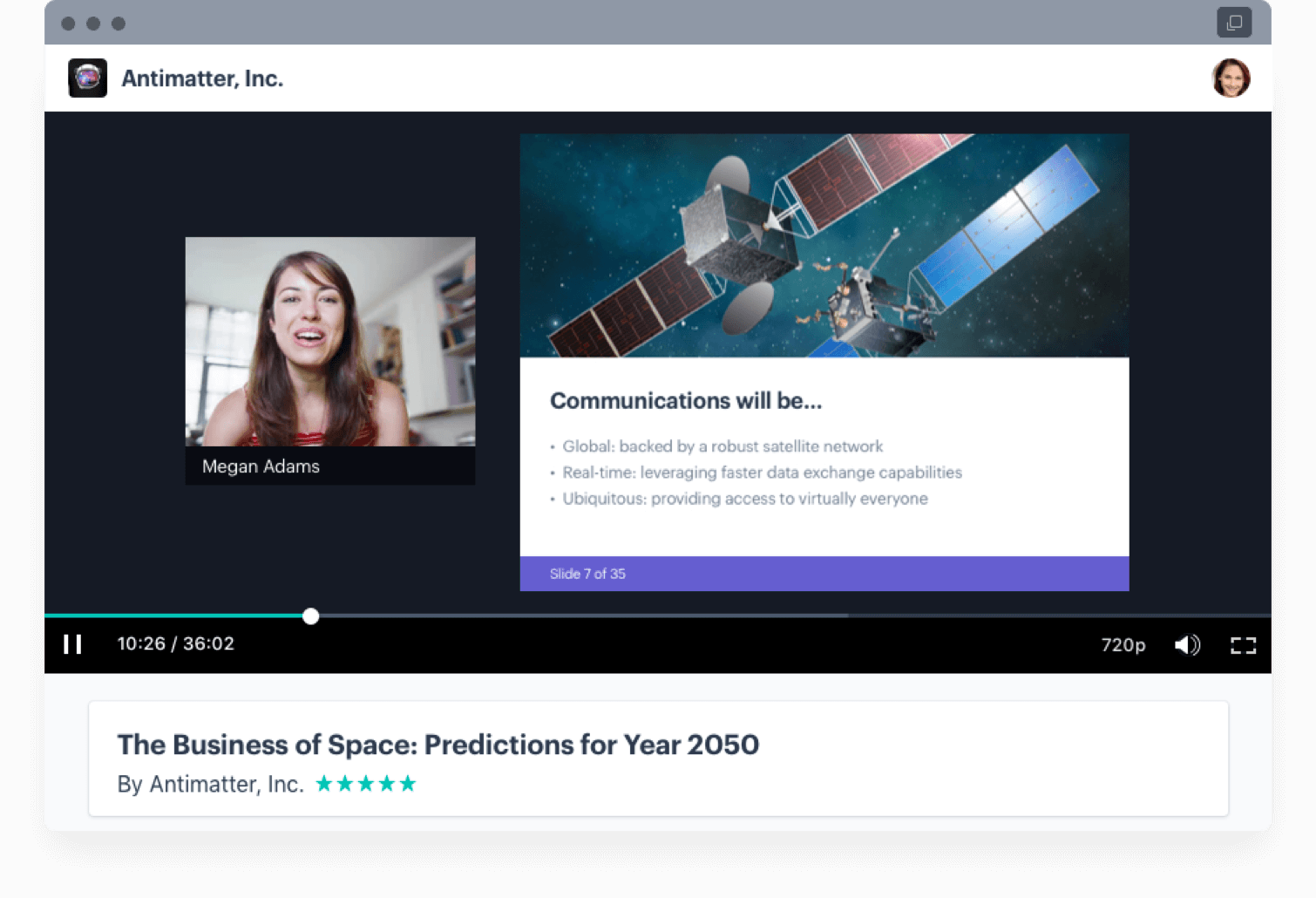This screenshot has width=1316, height=898.
Task: Click the satellite slide image
Action: click(824, 245)
